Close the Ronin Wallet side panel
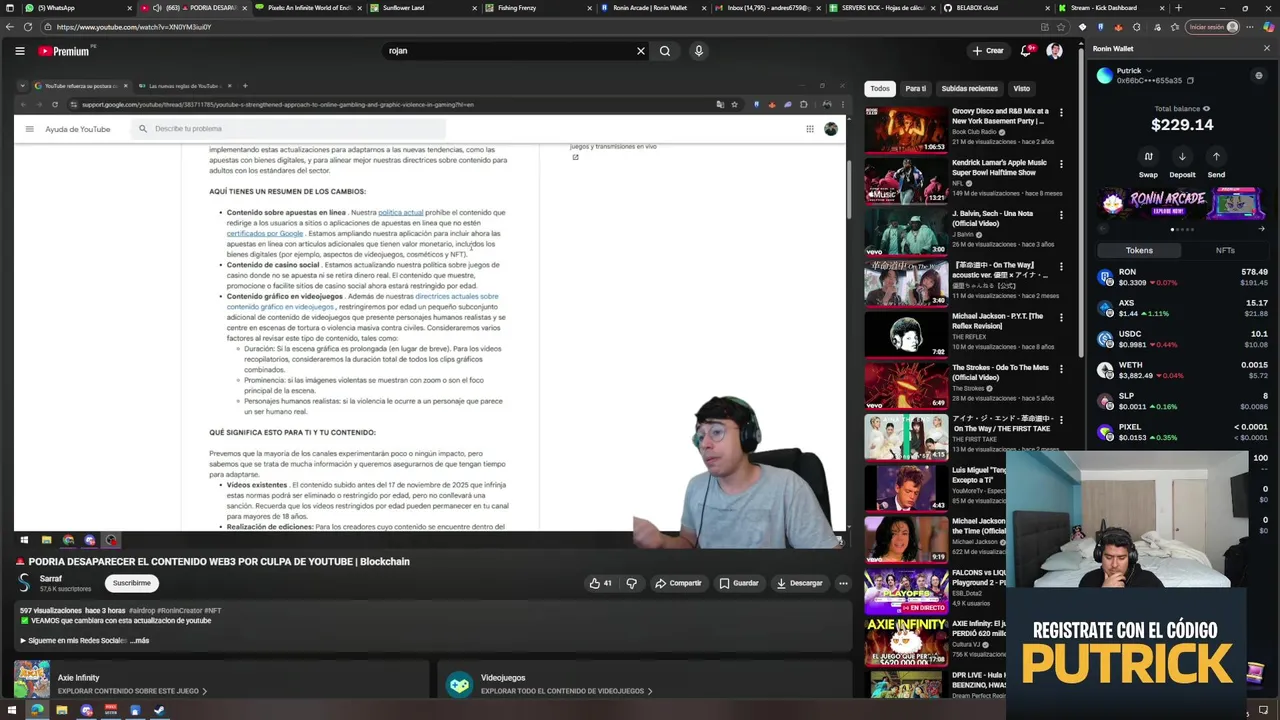1280x720 pixels. pyautogui.click(x=1266, y=49)
